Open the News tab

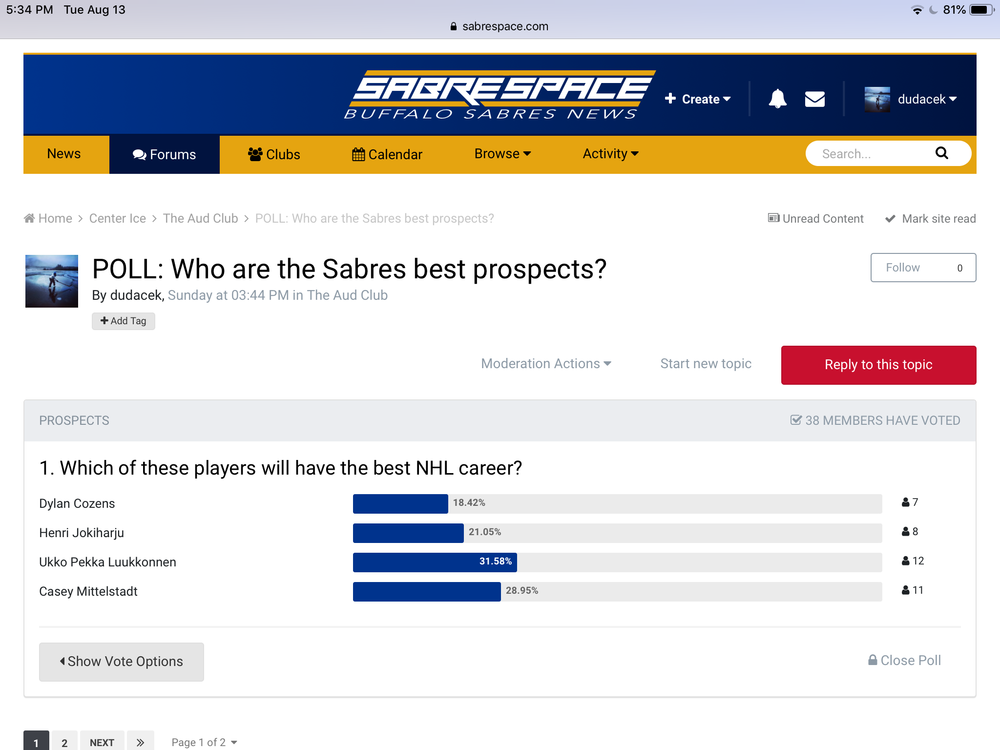pyautogui.click(x=64, y=154)
